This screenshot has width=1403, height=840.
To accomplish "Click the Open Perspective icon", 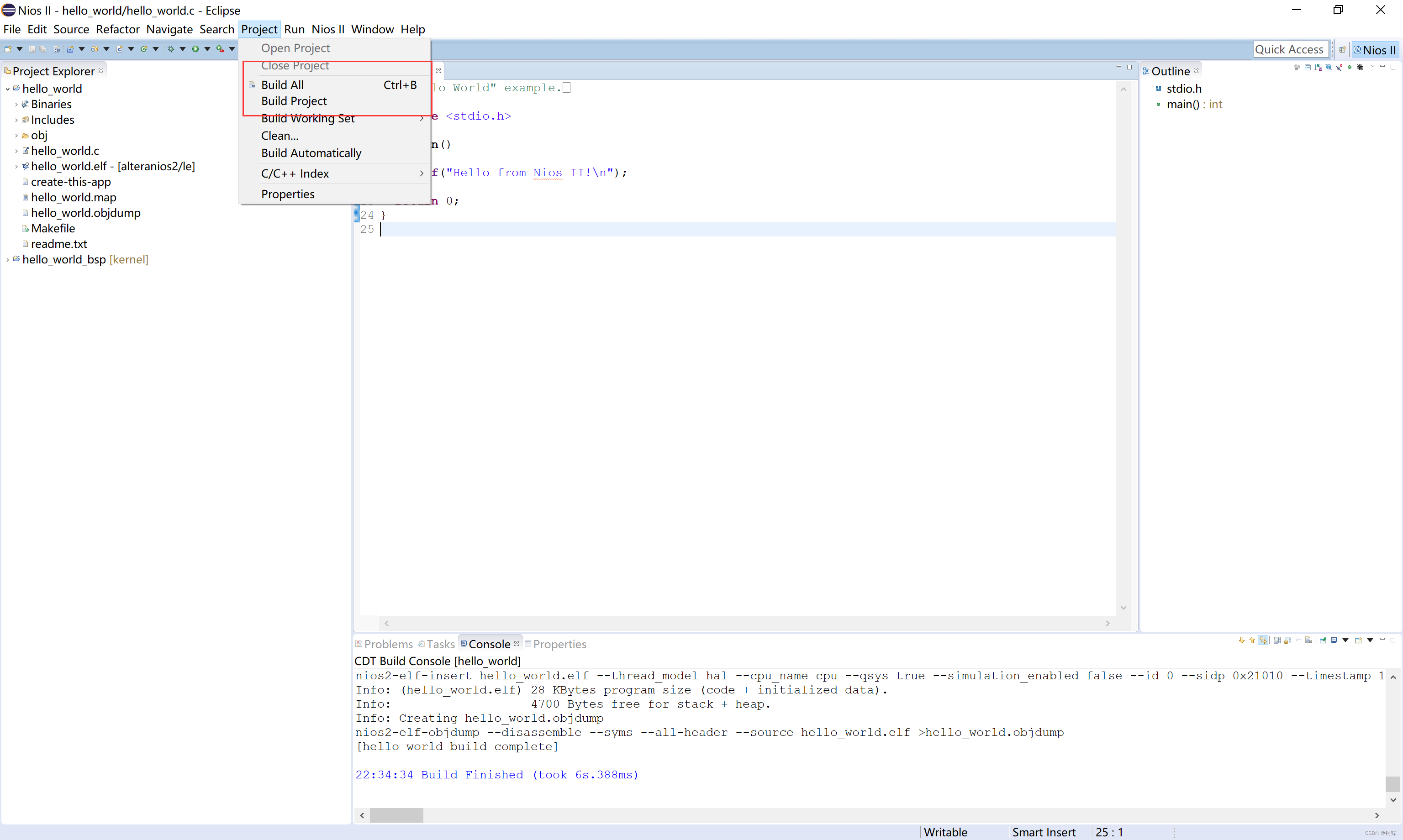I will pos(1342,50).
